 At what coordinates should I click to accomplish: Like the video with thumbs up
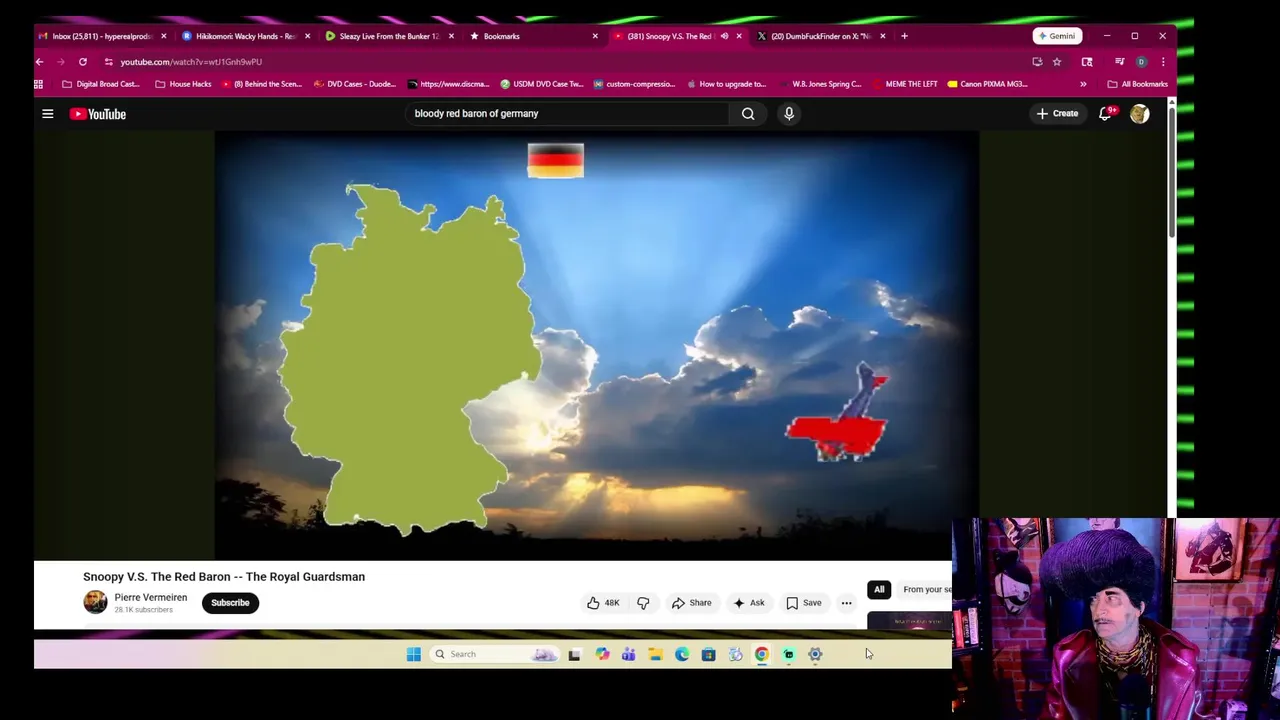pos(603,603)
